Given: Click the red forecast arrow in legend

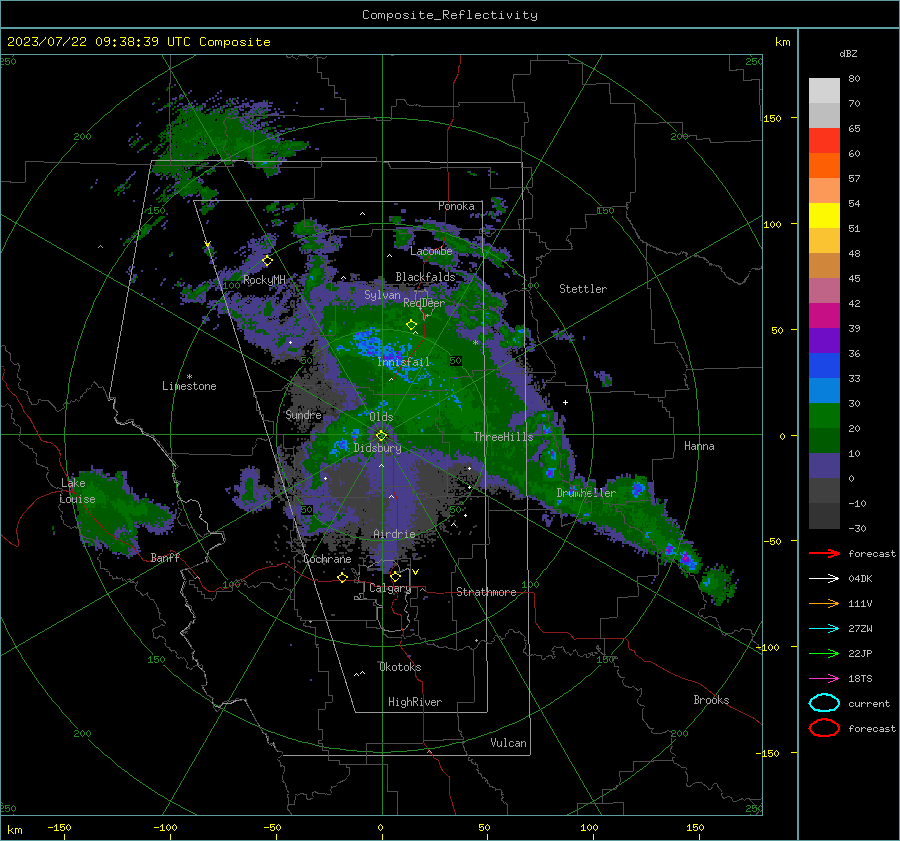Looking at the screenshot, I should (824, 553).
